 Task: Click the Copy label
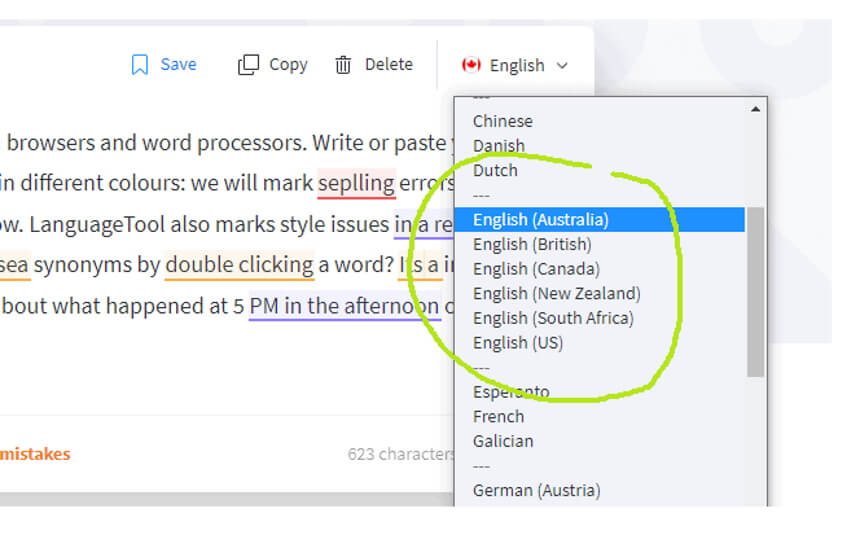[x=288, y=65]
